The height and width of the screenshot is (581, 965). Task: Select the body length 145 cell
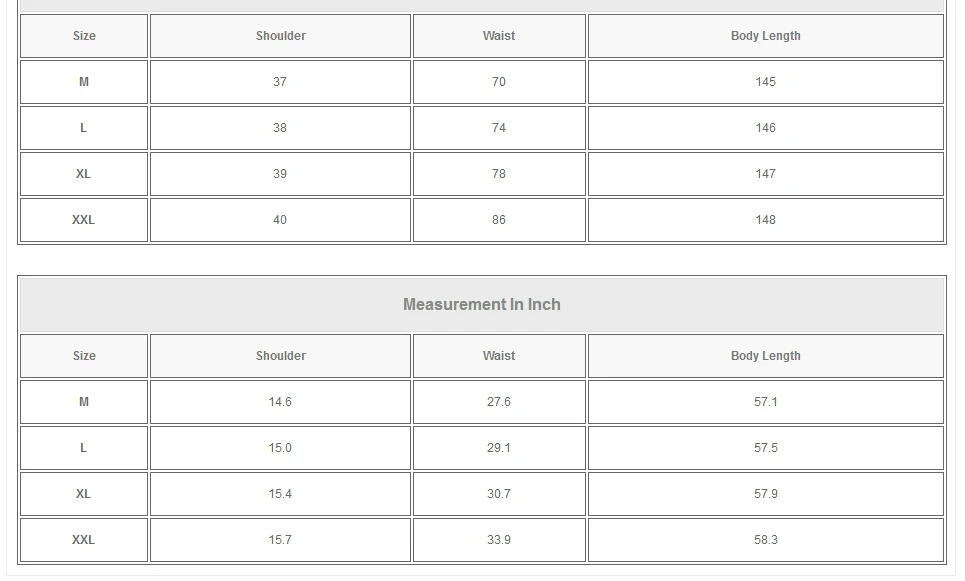click(x=765, y=82)
